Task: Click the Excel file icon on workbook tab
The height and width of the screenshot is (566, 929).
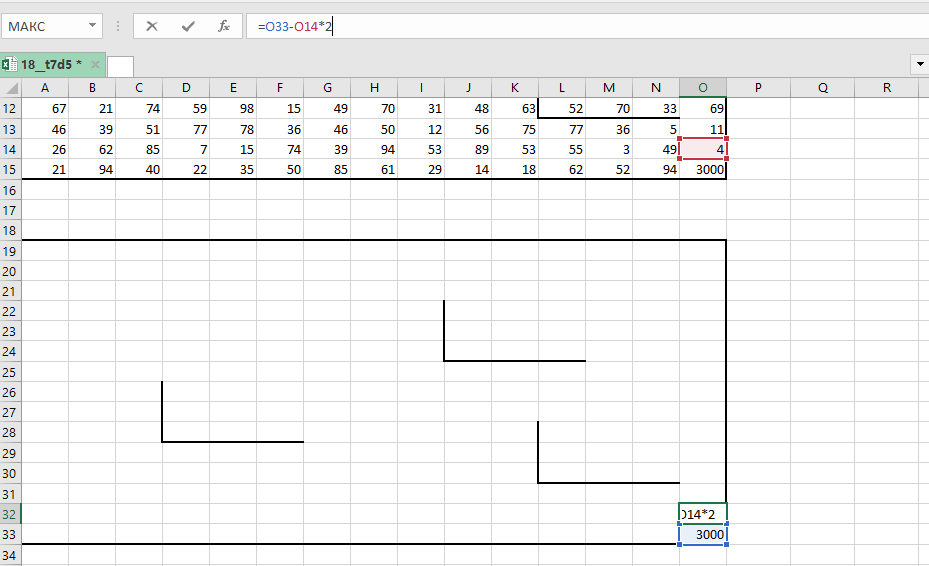Action: (x=9, y=65)
